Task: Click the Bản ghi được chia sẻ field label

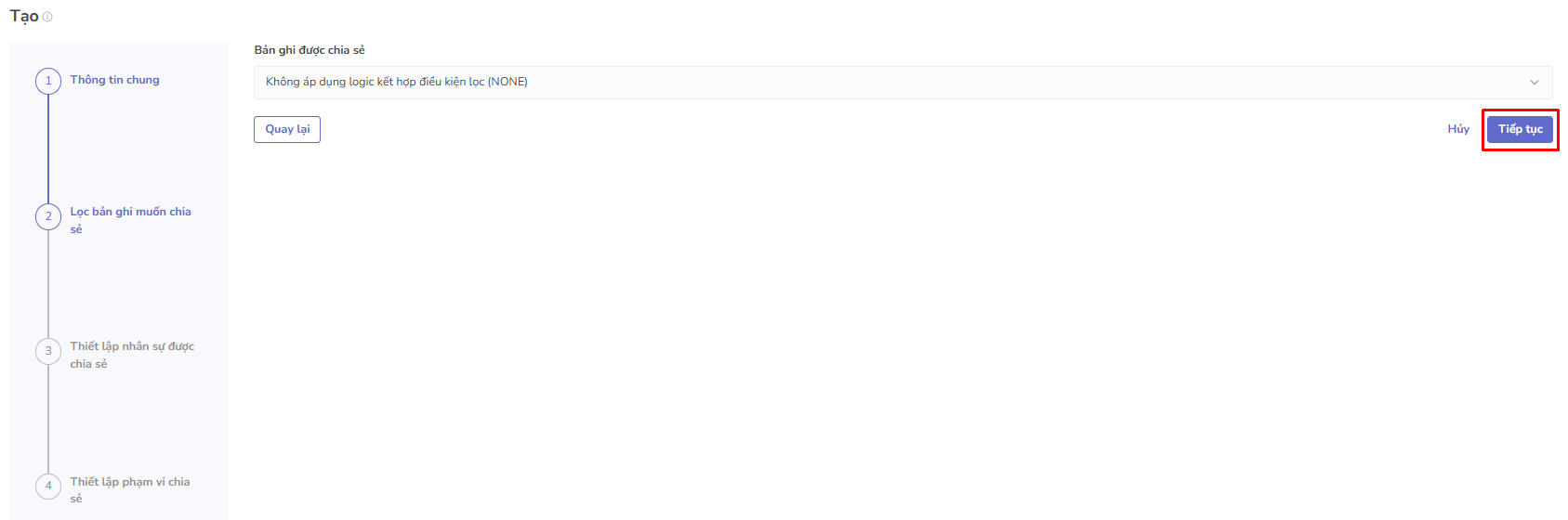Action: 310,50
